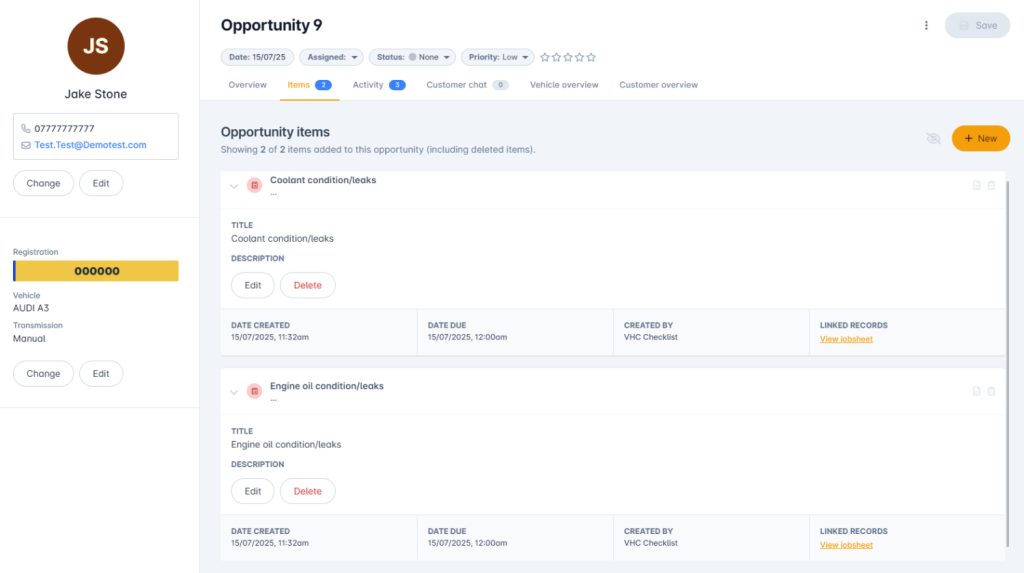This screenshot has height=573, width=1024.
Task: Click the red Engine oil condition/leaks item icon
Action: coord(254,391)
